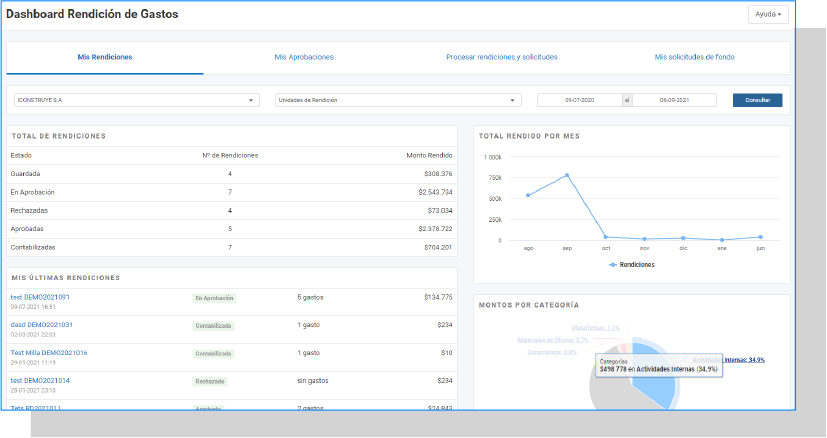Click the Dashboard Rendición de Gastos title
Image resolution: width=827 pixels, height=438 pixels.
click(92, 14)
